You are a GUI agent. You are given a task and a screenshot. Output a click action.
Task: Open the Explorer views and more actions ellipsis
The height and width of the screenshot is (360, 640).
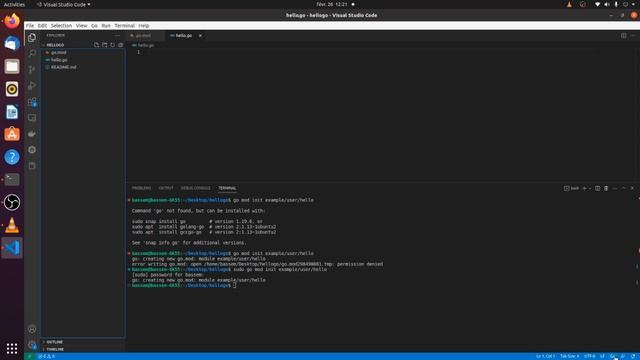(118, 36)
